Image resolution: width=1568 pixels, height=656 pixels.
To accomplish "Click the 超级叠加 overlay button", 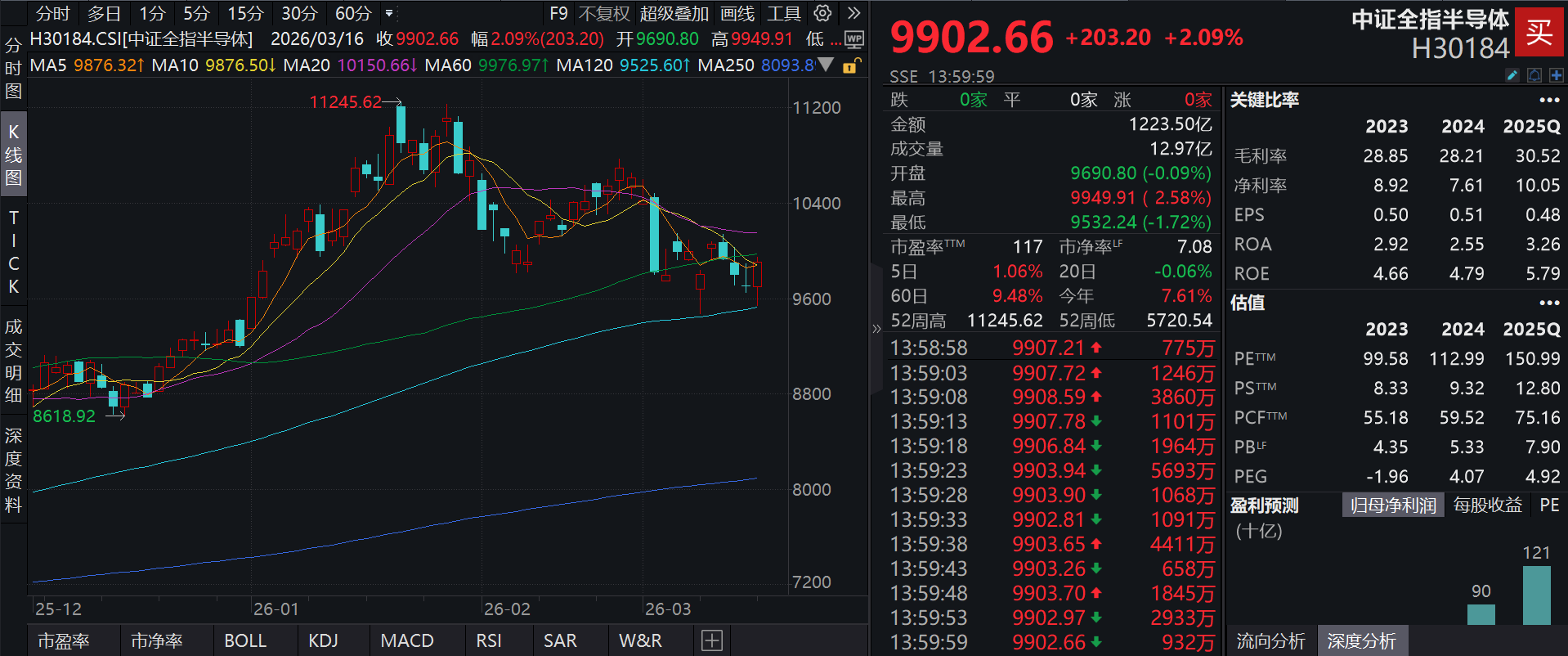I will pyautogui.click(x=674, y=14).
